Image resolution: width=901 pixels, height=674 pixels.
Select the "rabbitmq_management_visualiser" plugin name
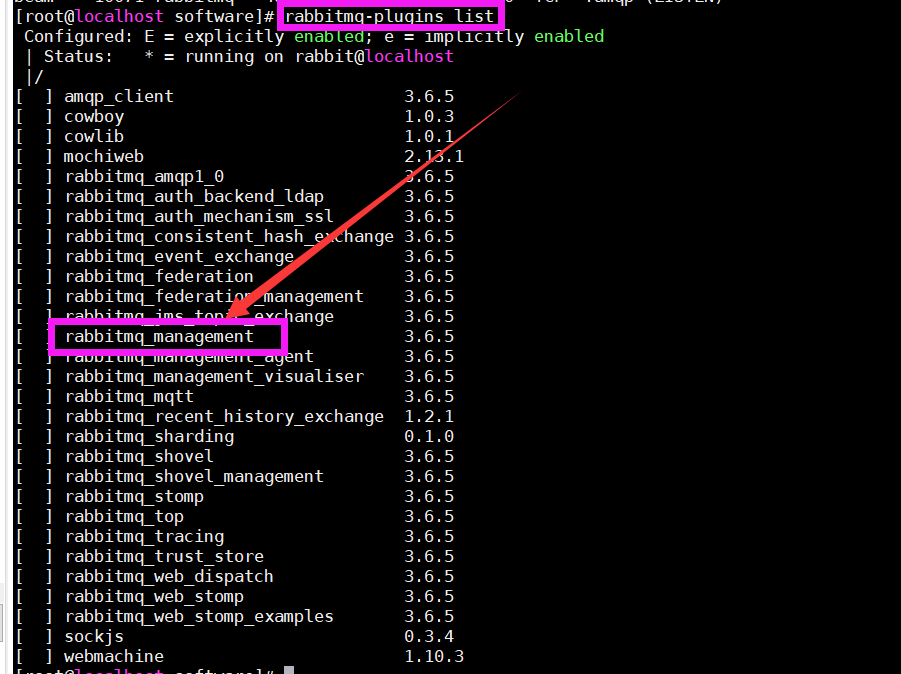(x=214, y=376)
